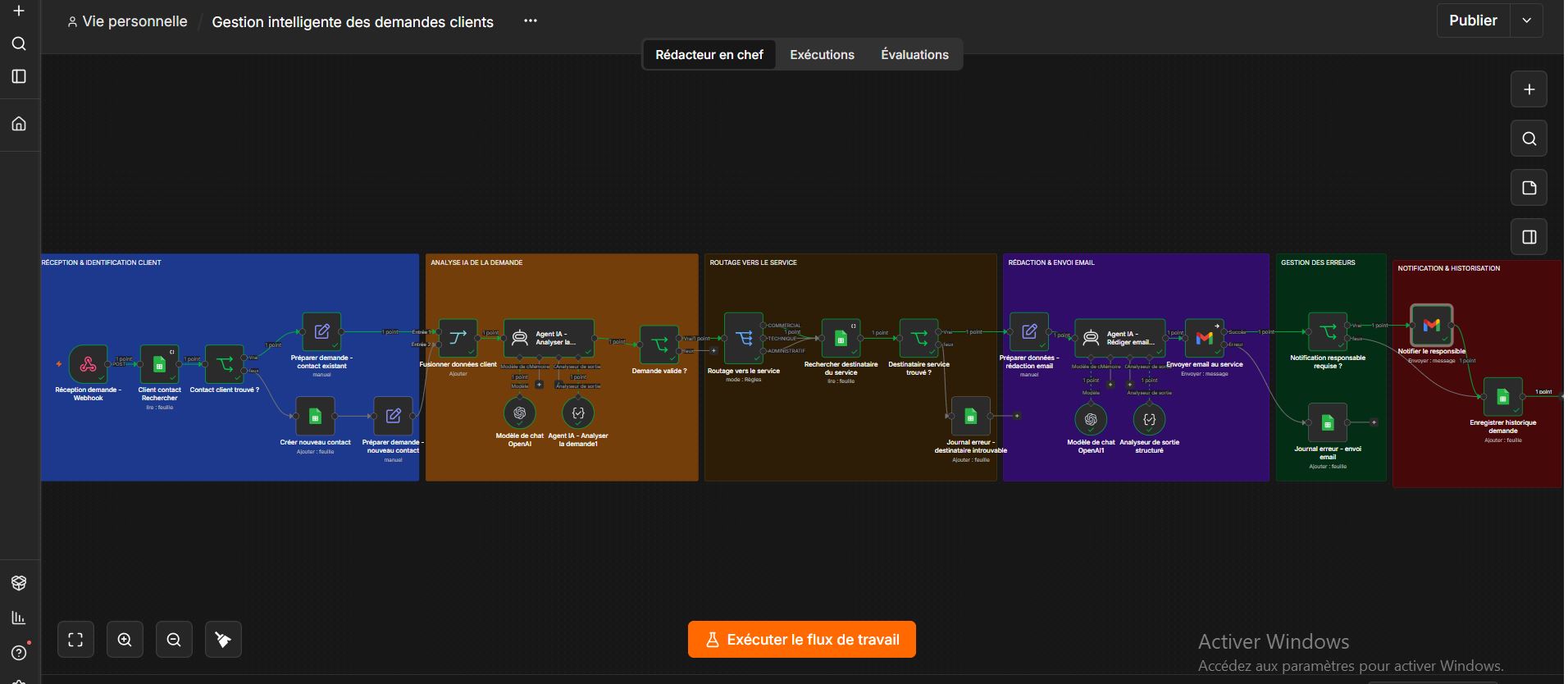Select Préparer demande - contact existant node

click(321, 331)
